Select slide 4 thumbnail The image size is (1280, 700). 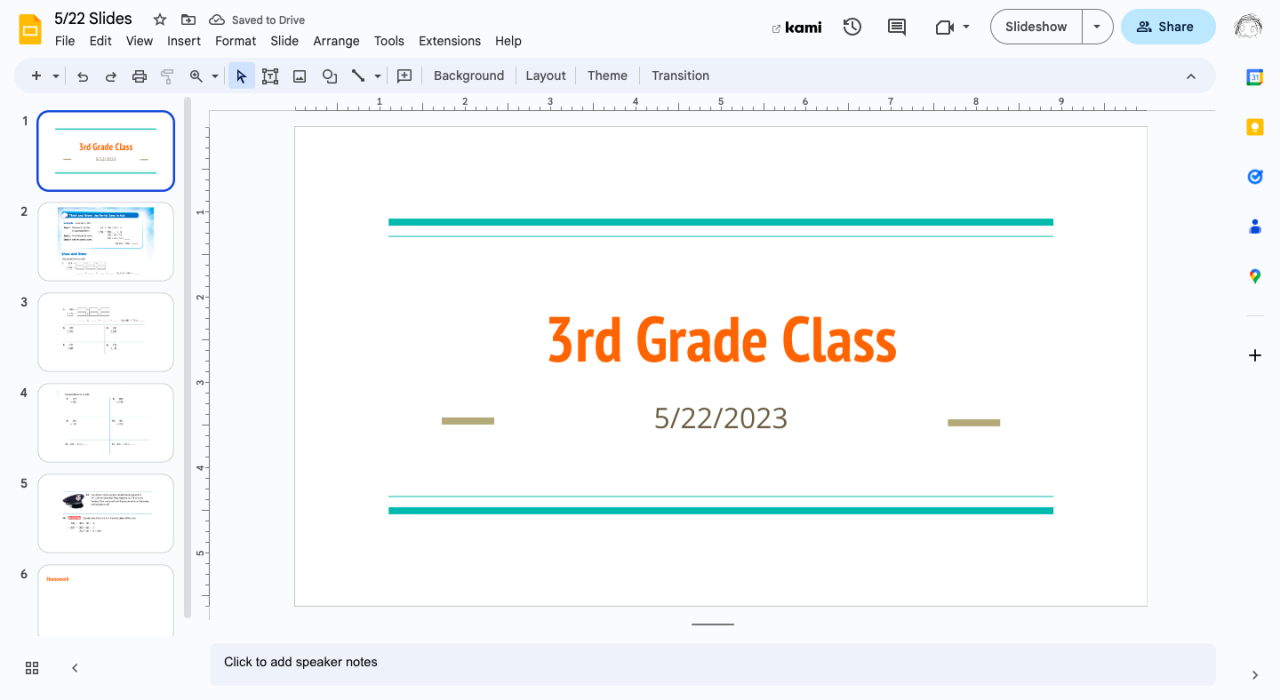(106, 423)
